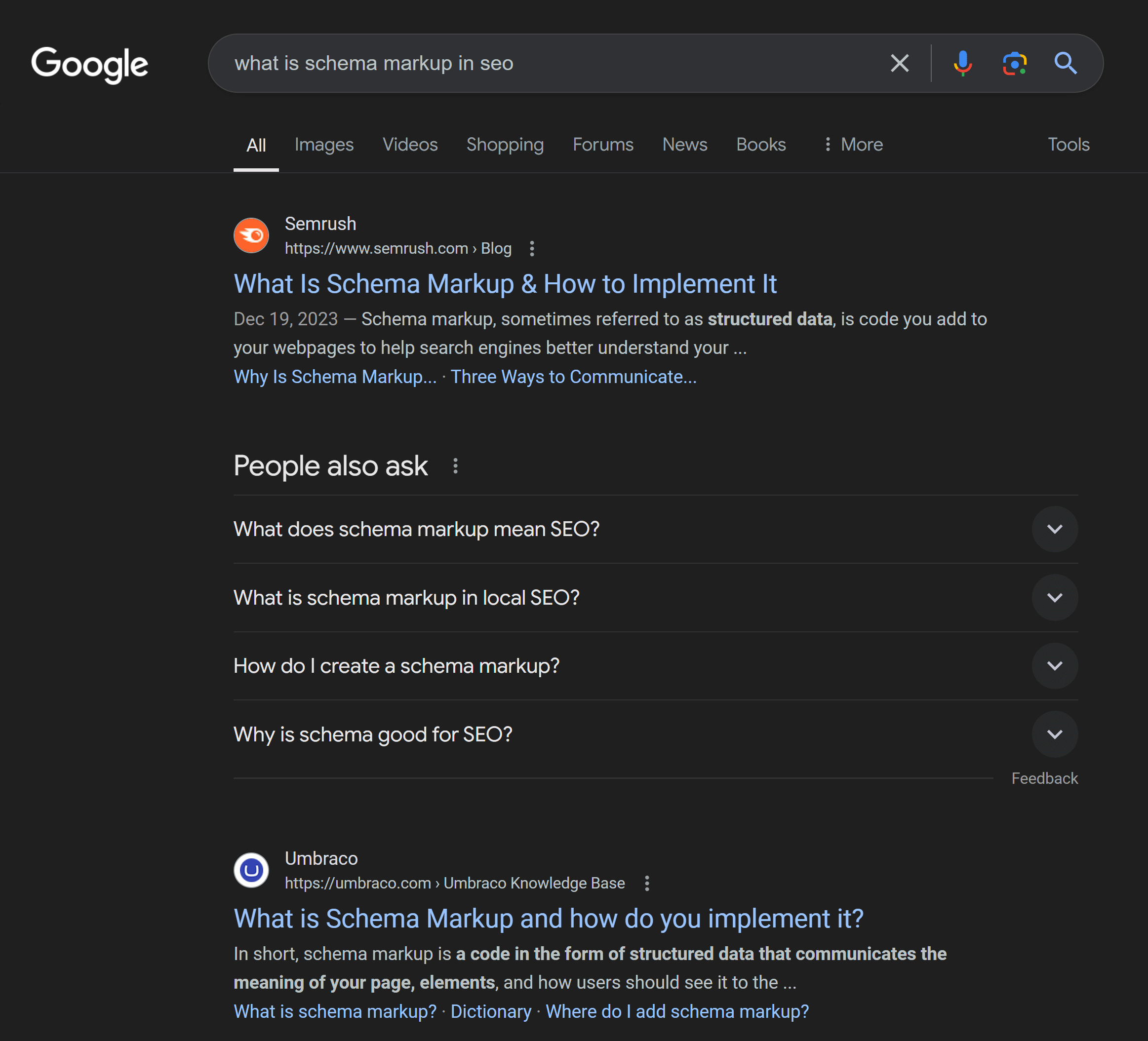Expand the 'What does schema markup mean SEO?' question
1148x1041 pixels.
pos(1054,529)
